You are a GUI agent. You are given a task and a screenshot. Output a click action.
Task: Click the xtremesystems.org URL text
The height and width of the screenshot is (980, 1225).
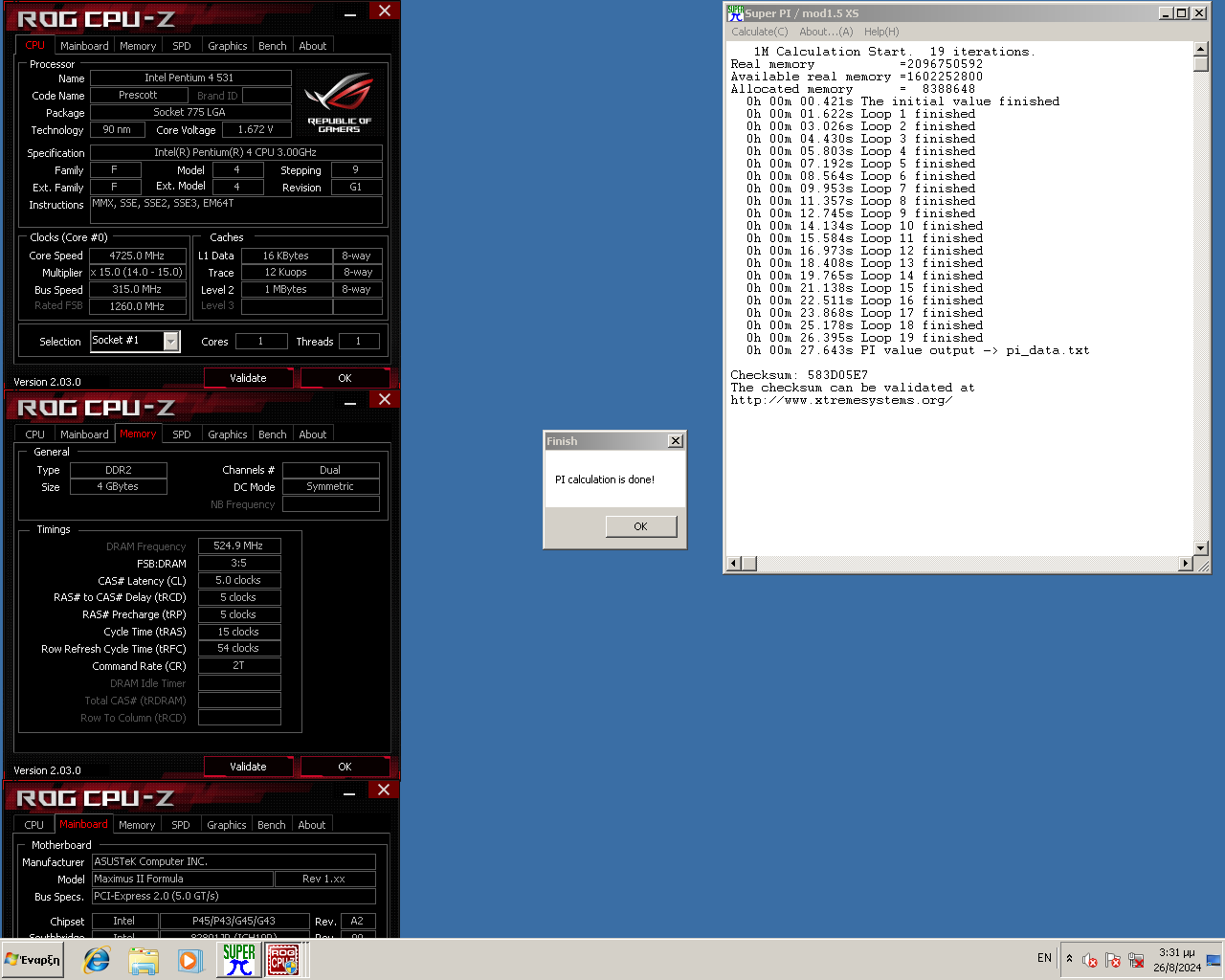[x=841, y=400]
